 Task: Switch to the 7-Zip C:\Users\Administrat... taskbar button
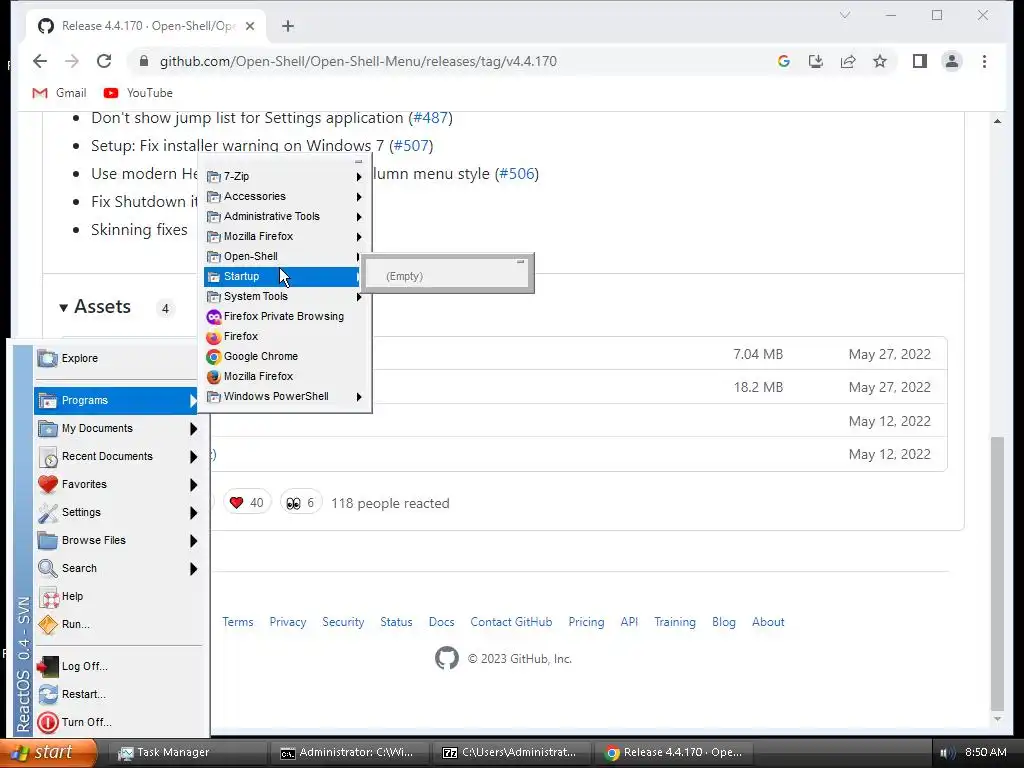point(511,753)
